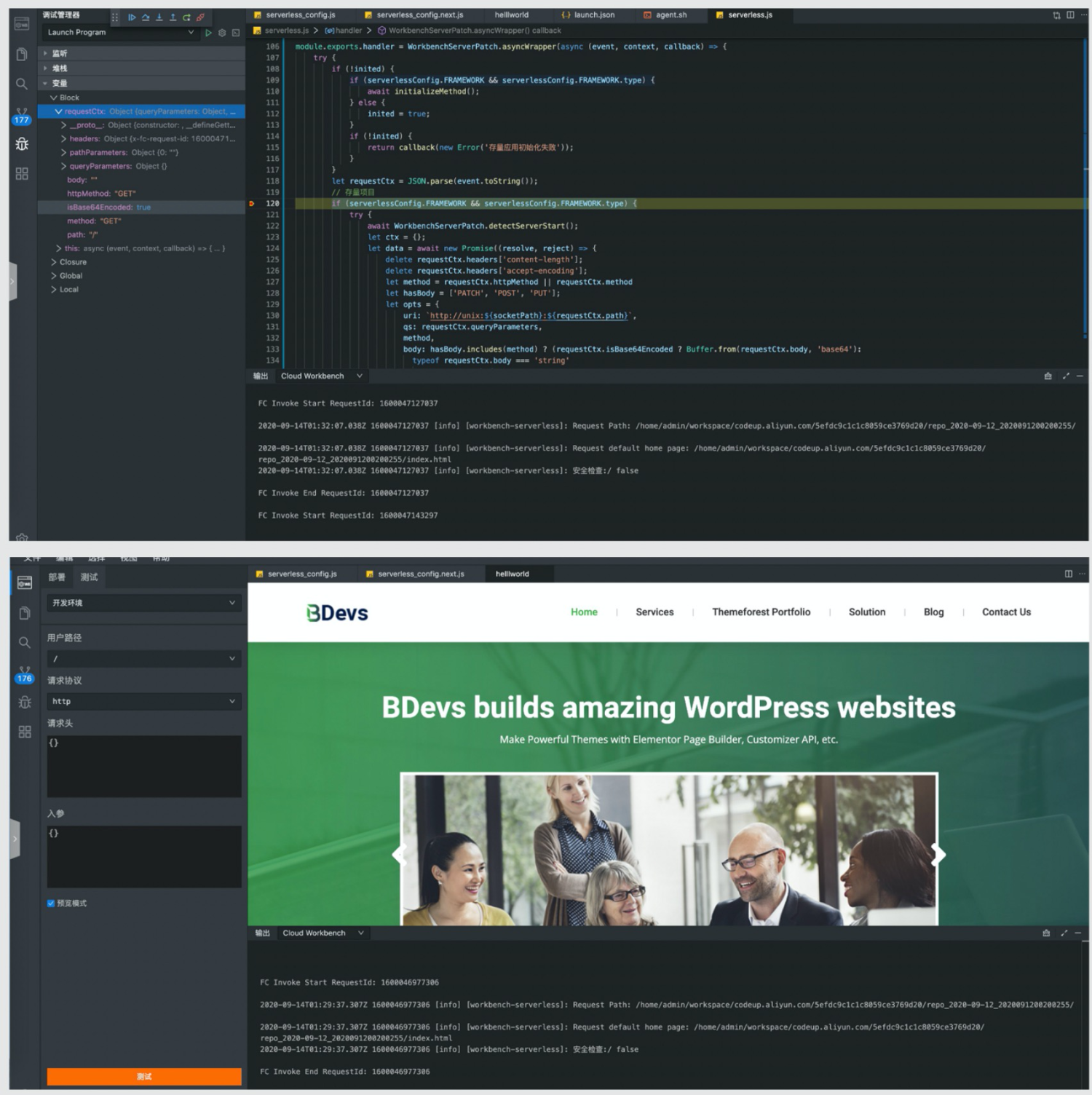Click carousel next arrow on BDevs slider
Viewport: 1092px width, 1095px height.
click(x=938, y=854)
